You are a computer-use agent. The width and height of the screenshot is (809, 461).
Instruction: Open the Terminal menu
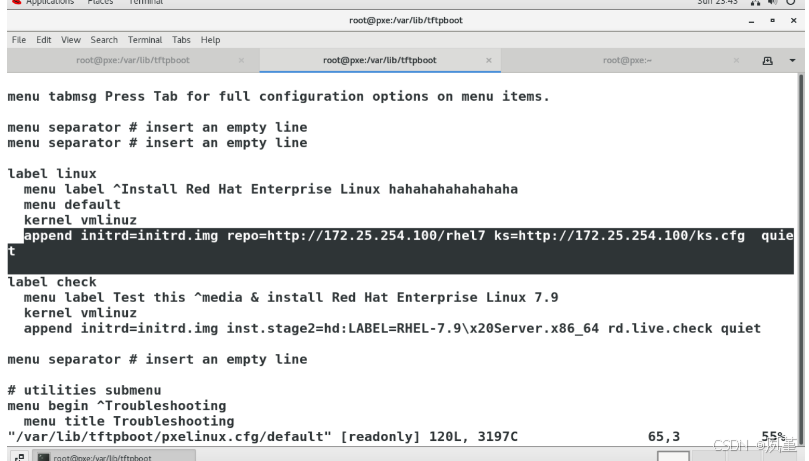click(144, 40)
